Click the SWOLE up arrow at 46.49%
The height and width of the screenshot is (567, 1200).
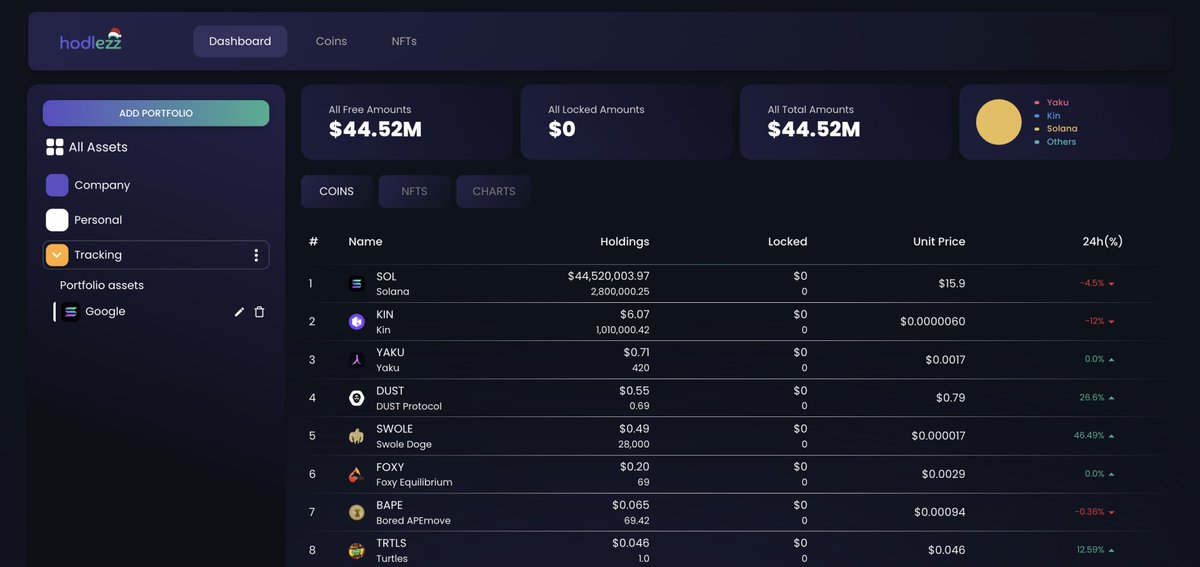click(x=1111, y=436)
